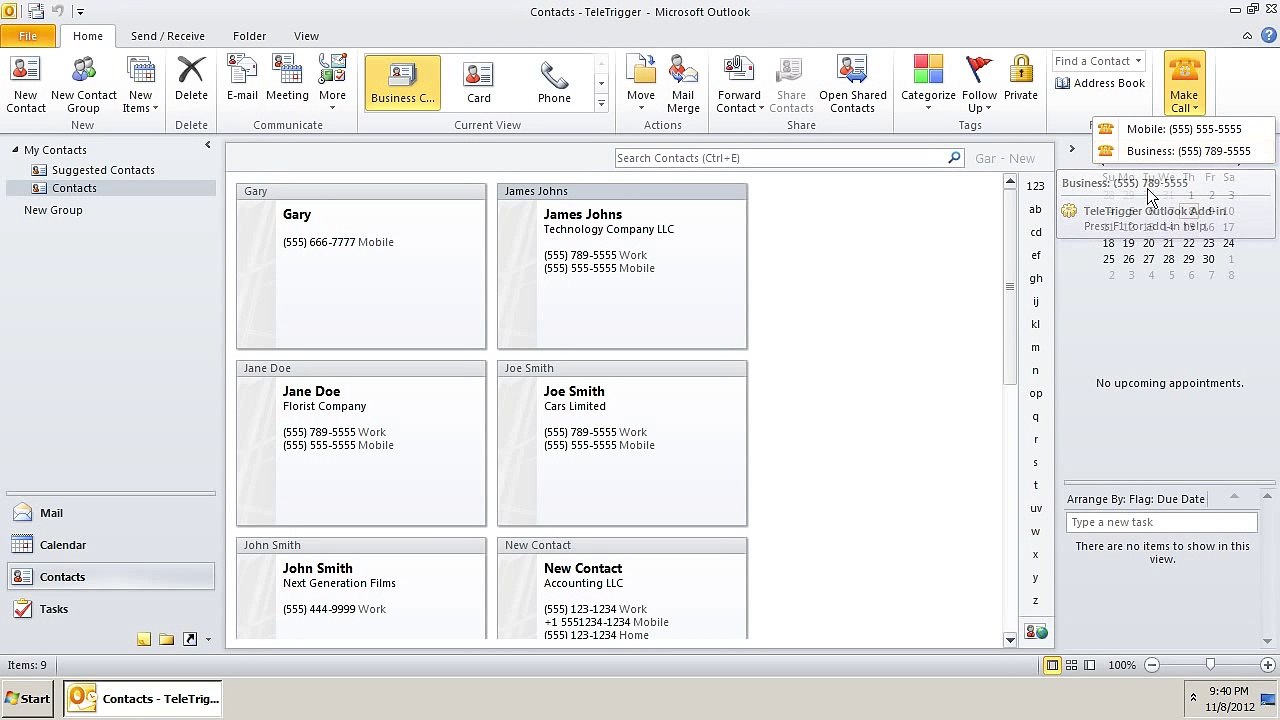Switch to the Folder tab
The image size is (1280, 720).
pyautogui.click(x=249, y=36)
